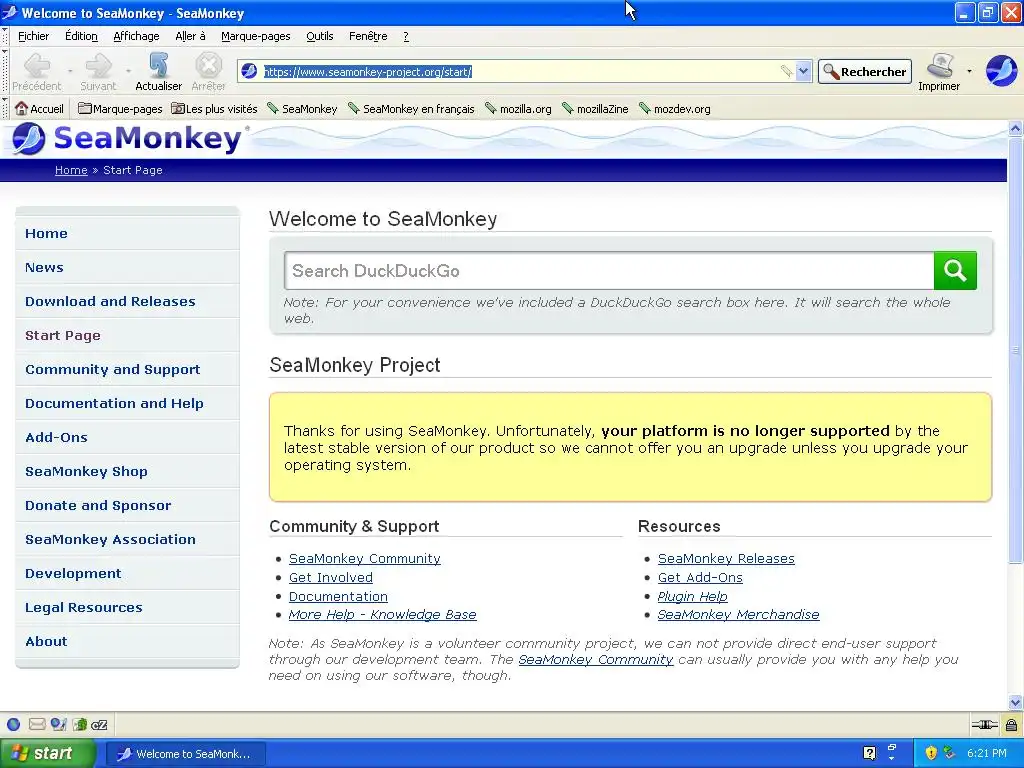Open the Fenêtre menu
Image resolution: width=1024 pixels, height=768 pixels.
coord(368,37)
